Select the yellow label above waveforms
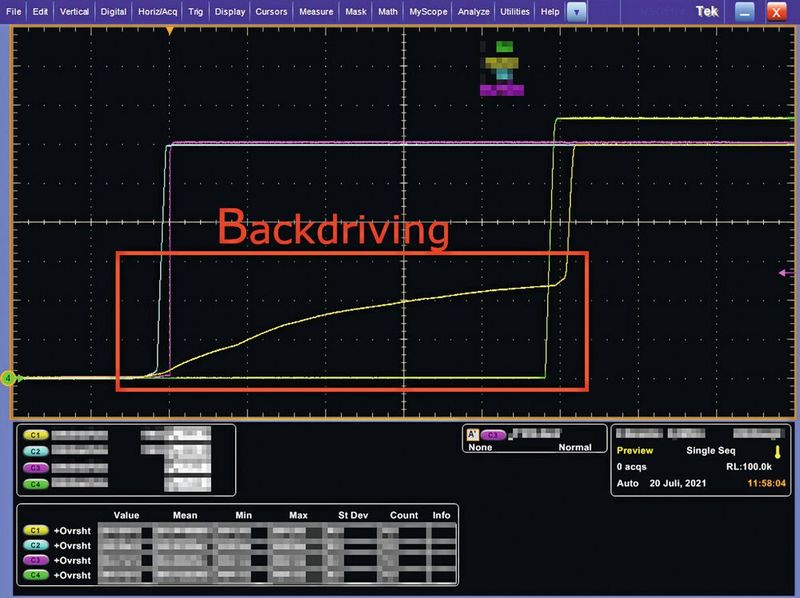Viewport: 800px width, 598px height. pos(502,63)
